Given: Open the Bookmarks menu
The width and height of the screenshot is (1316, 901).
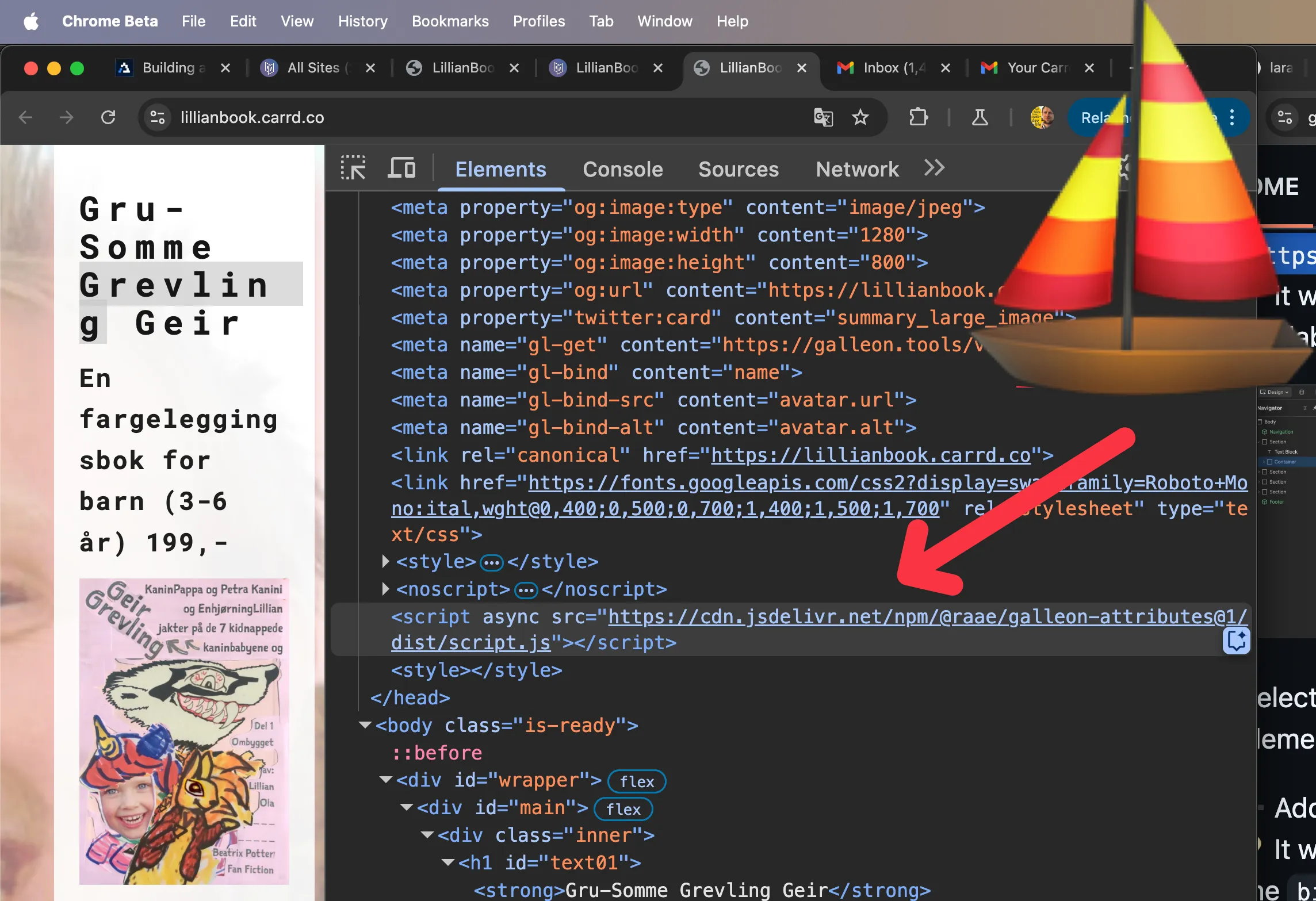Looking at the screenshot, I should point(450,21).
